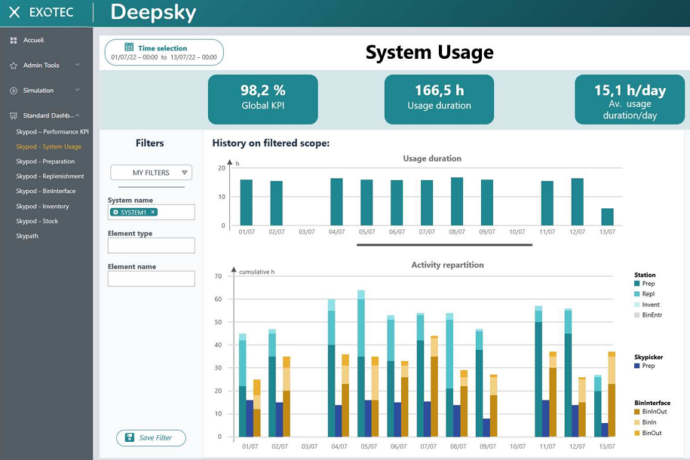The width and height of the screenshot is (690, 460).
Task: Open the MY FILTERS dropdown
Action: click(151, 173)
